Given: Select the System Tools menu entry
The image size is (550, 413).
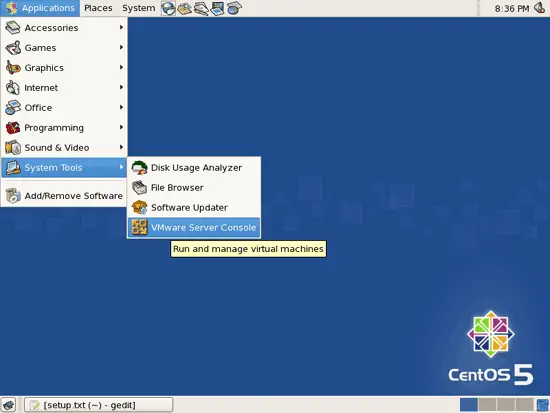Looking at the screenshot, I should click(x=64, y=168).
